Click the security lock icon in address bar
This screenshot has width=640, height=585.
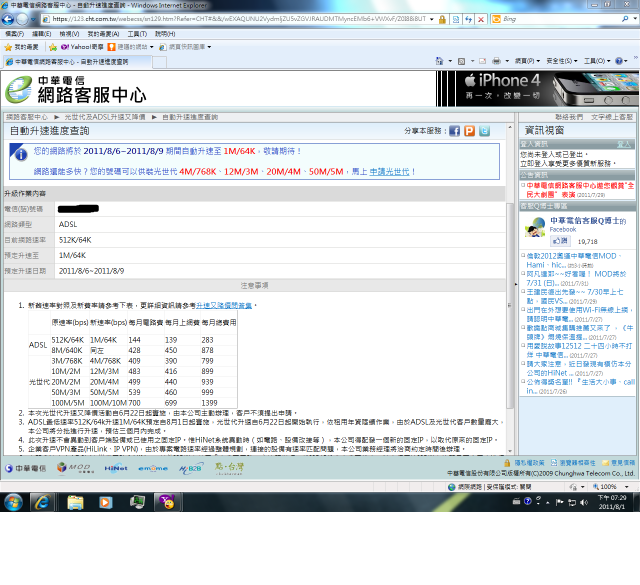[442, 19]
